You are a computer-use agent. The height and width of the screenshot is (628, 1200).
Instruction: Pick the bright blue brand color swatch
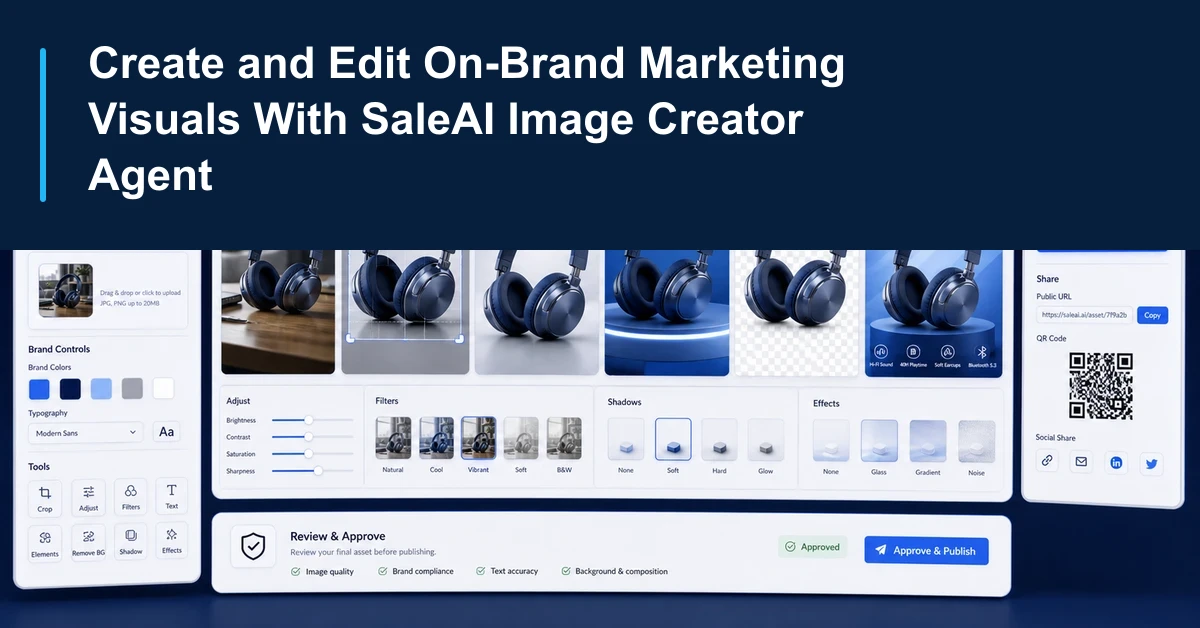pyautogui.click(x=39, y=389)
